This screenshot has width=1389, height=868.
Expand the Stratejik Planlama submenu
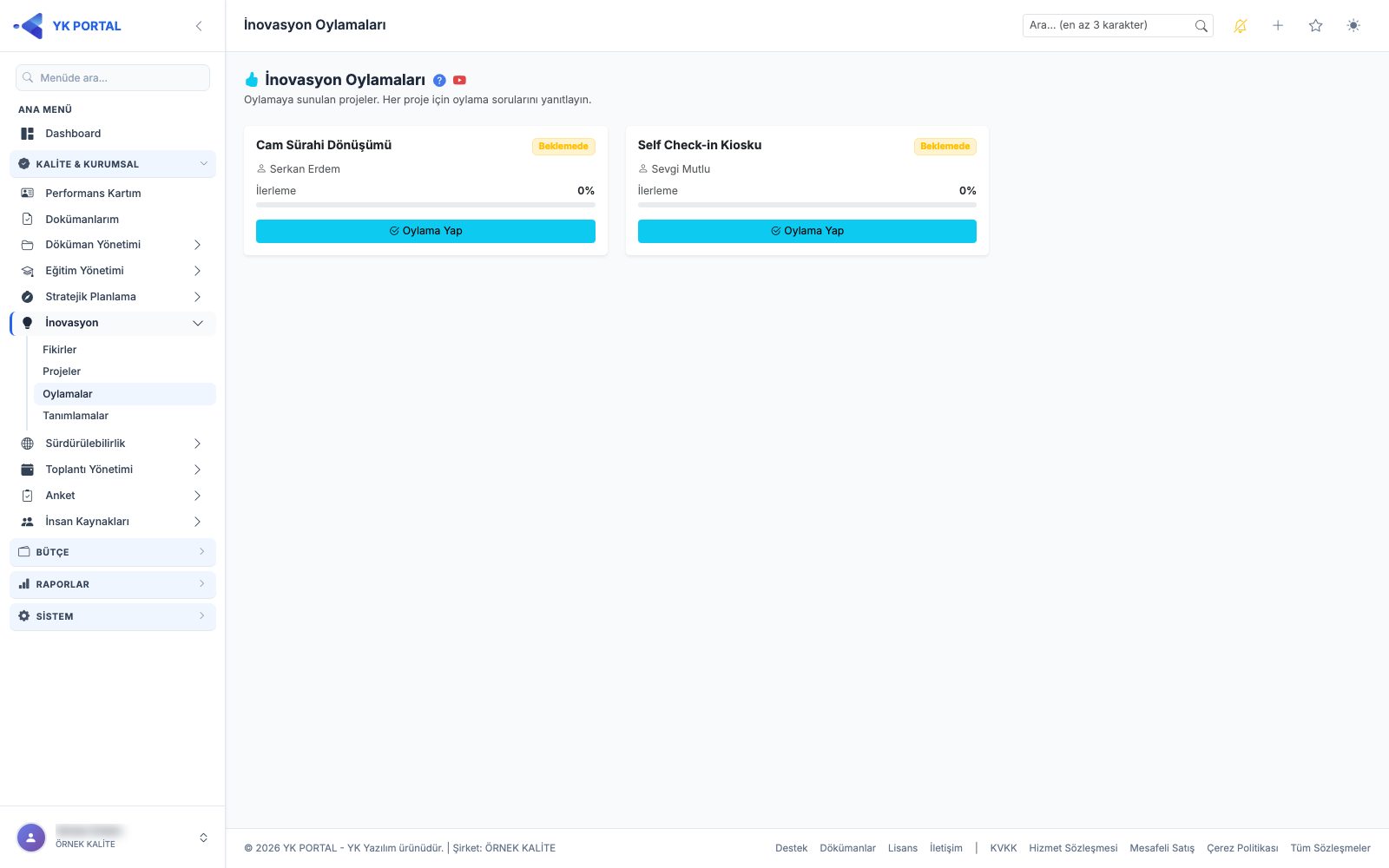tap(113, 297)
